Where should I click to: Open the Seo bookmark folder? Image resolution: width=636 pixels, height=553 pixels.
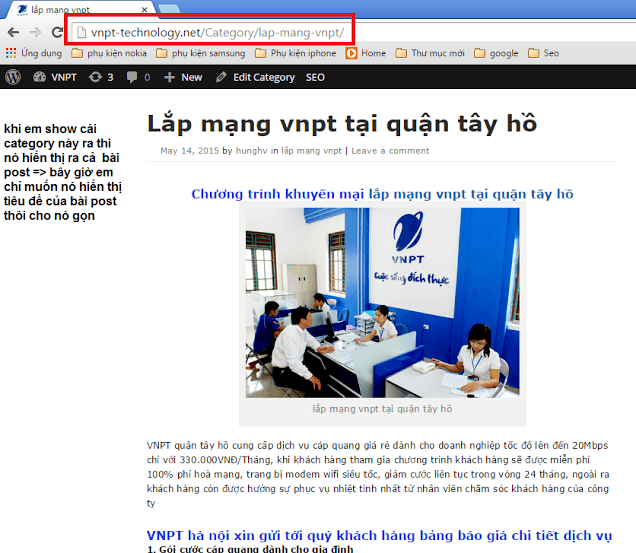[544, 53]
